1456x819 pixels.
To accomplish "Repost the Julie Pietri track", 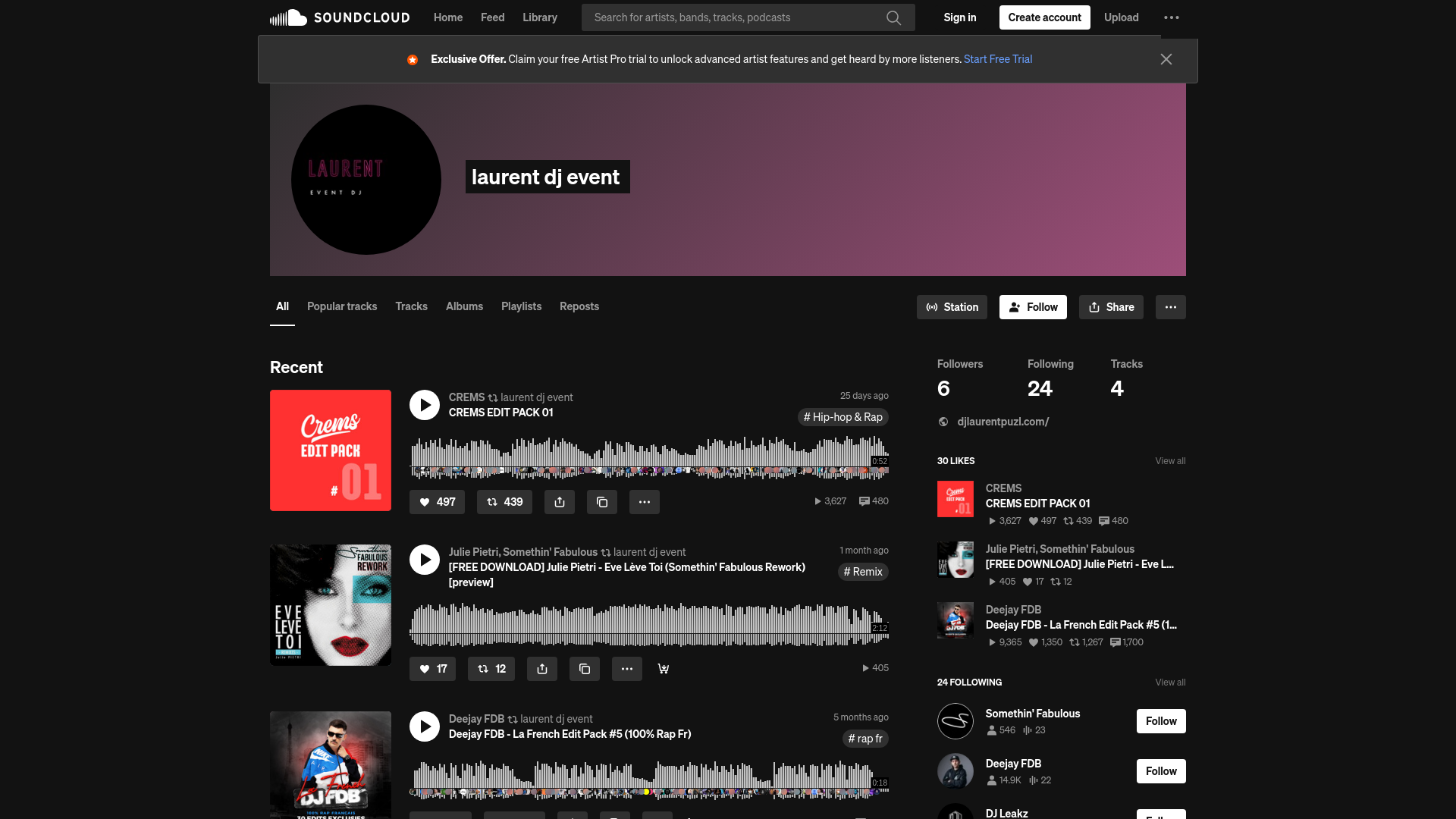I will pyautogui.click(x=491, y=669).
